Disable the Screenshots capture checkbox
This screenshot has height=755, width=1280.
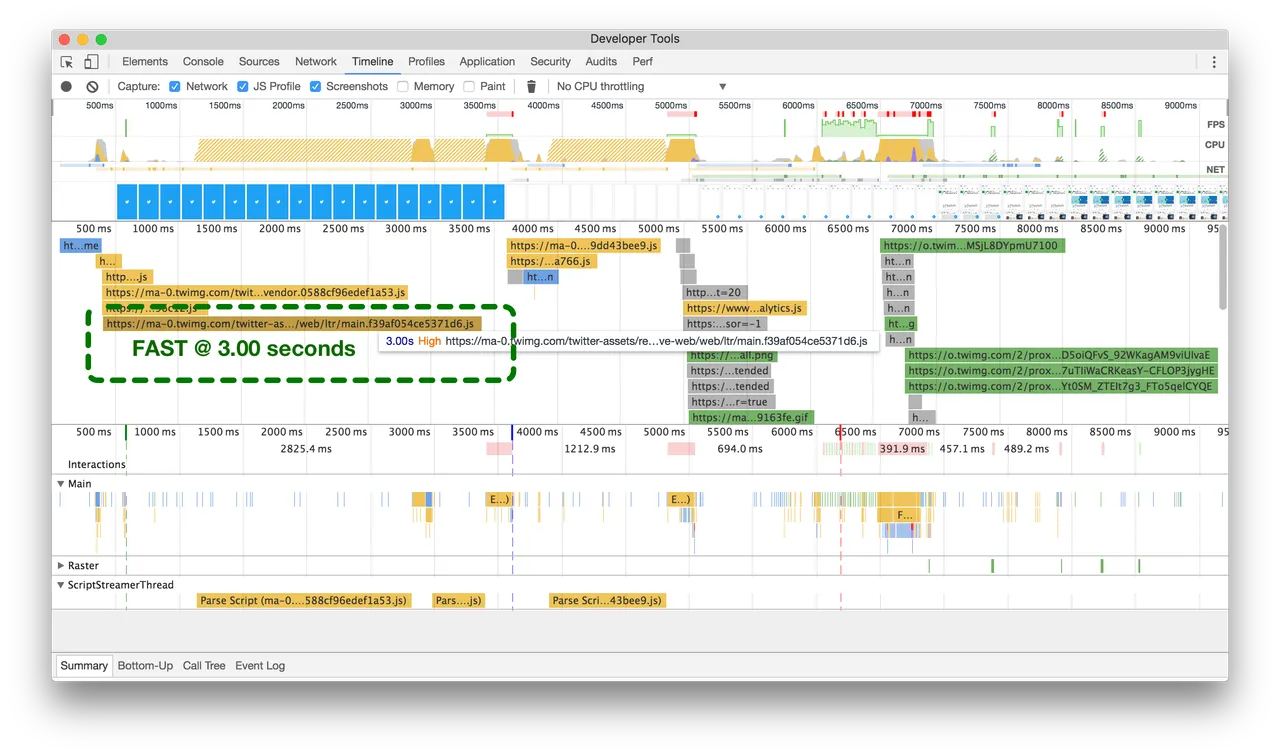tap(314, 86)
